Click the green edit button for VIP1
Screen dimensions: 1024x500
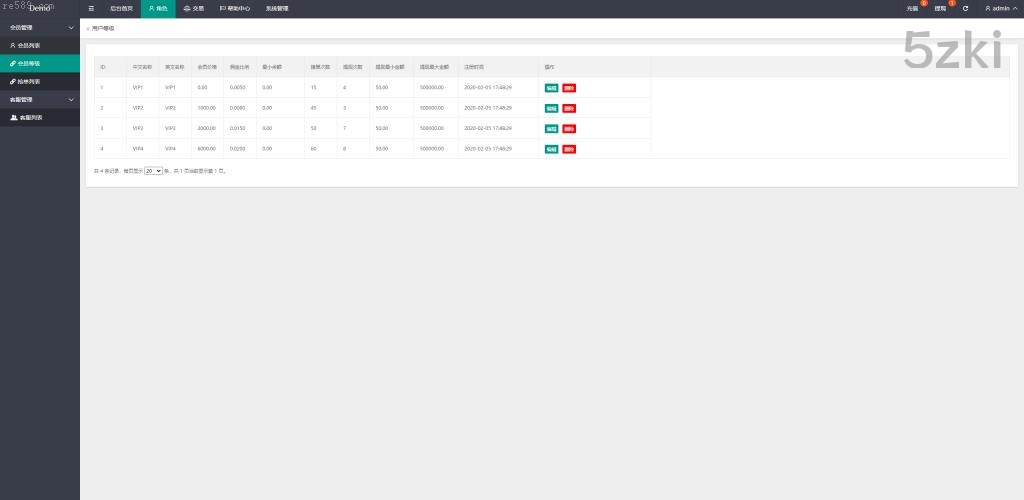point(551,88)
